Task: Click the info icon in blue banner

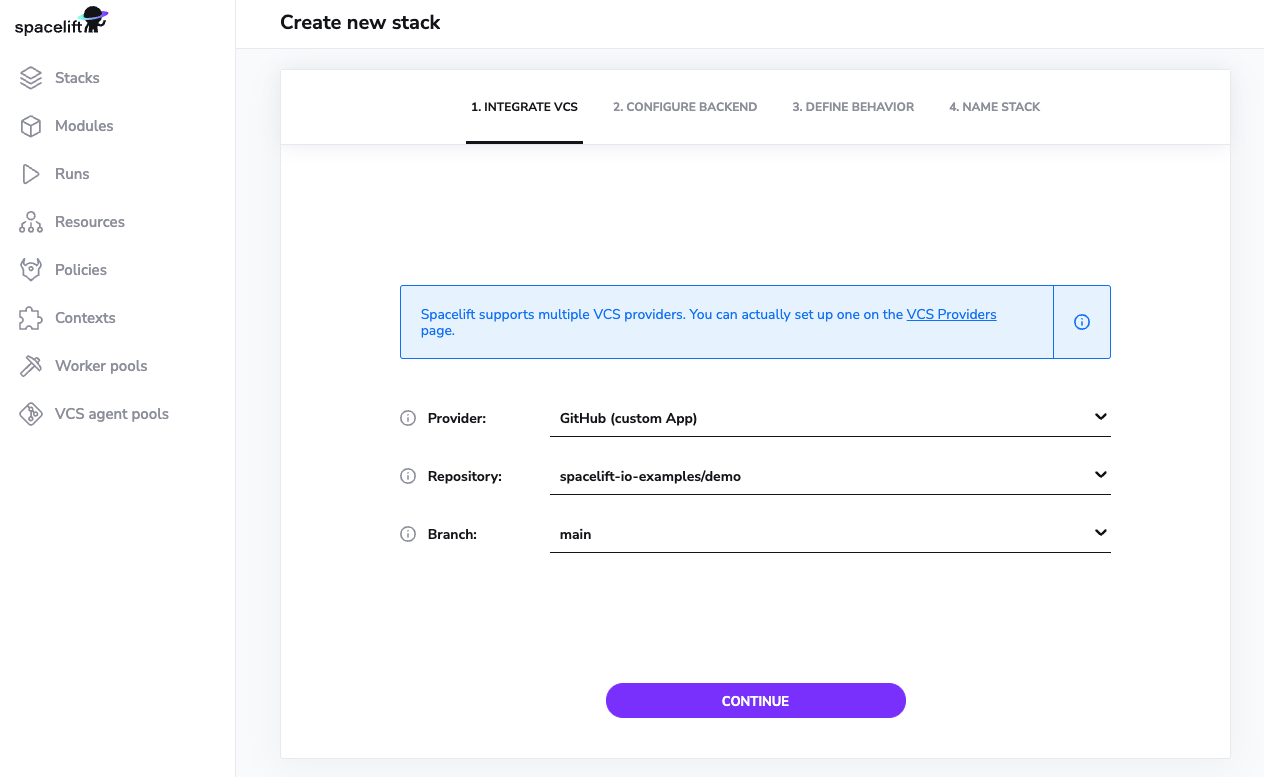Action: point(1081,322)
